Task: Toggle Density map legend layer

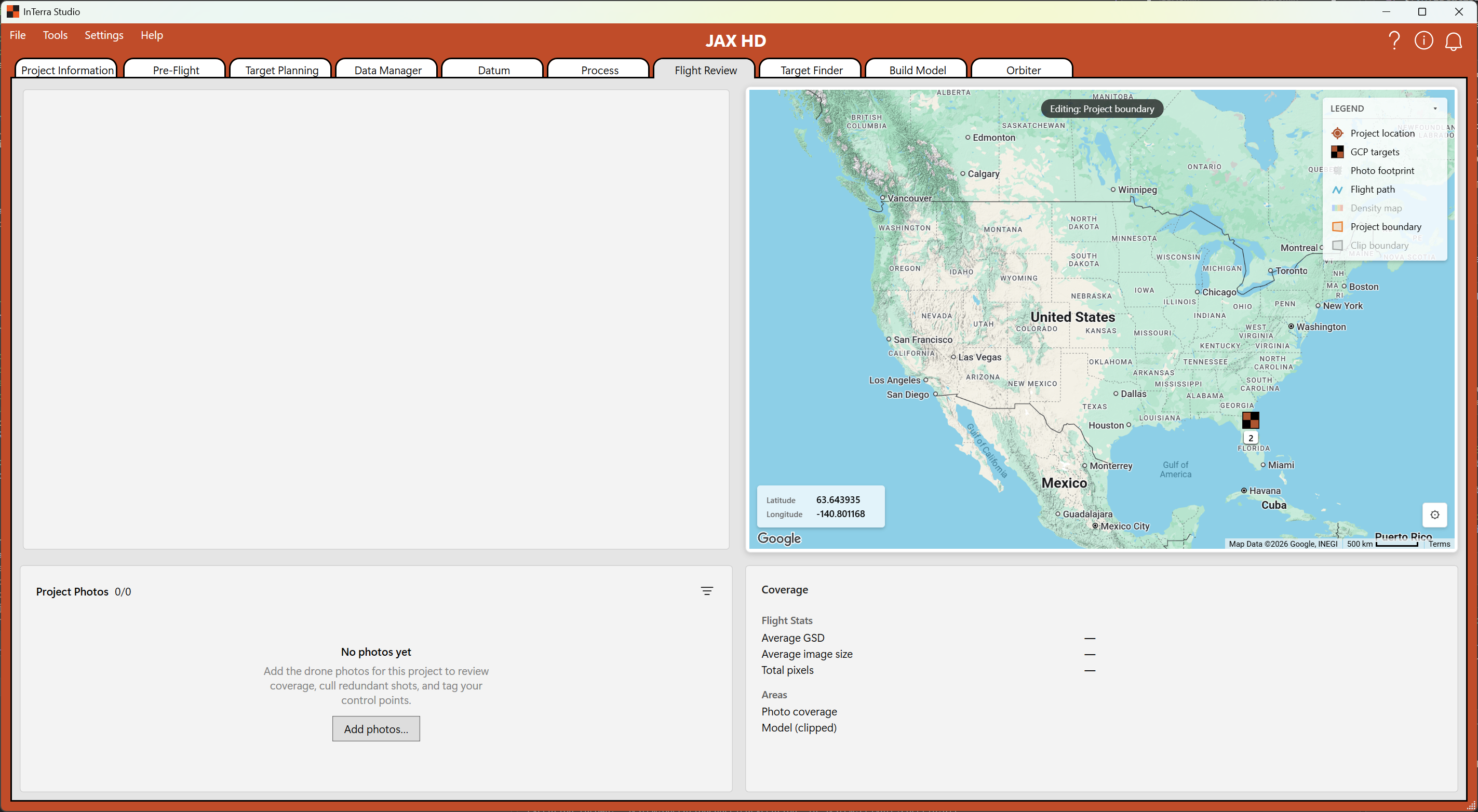Action: click(1366, 208)
